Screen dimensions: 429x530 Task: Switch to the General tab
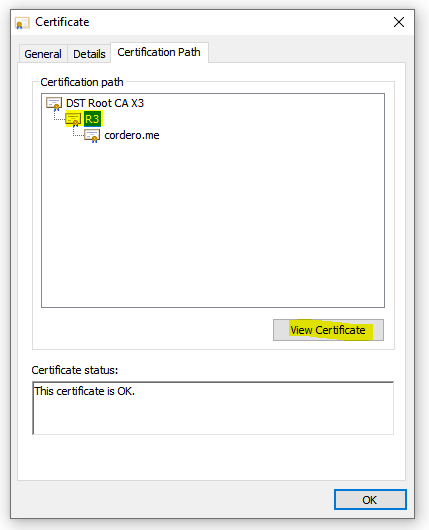(43, 54)
